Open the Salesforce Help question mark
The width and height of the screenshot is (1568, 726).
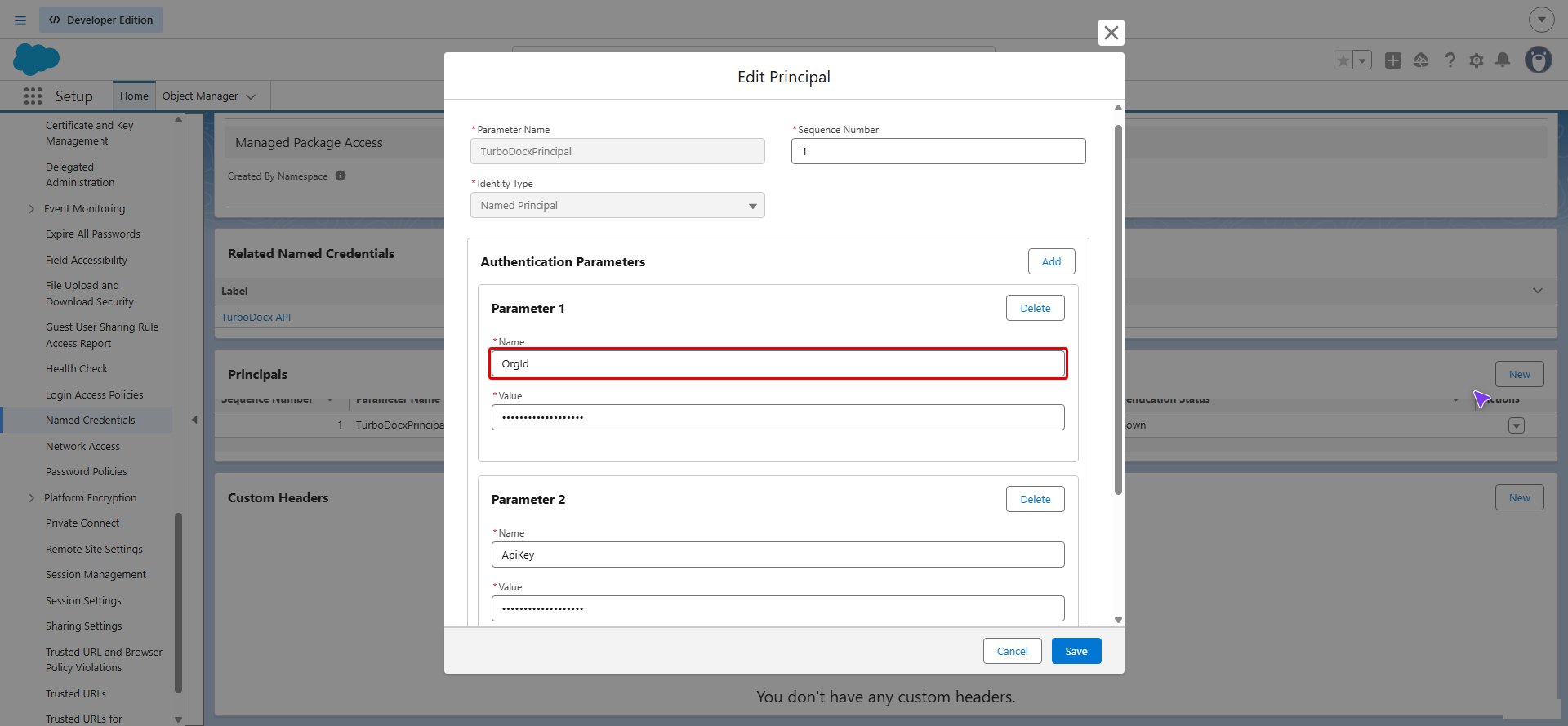pos(1450,60)
